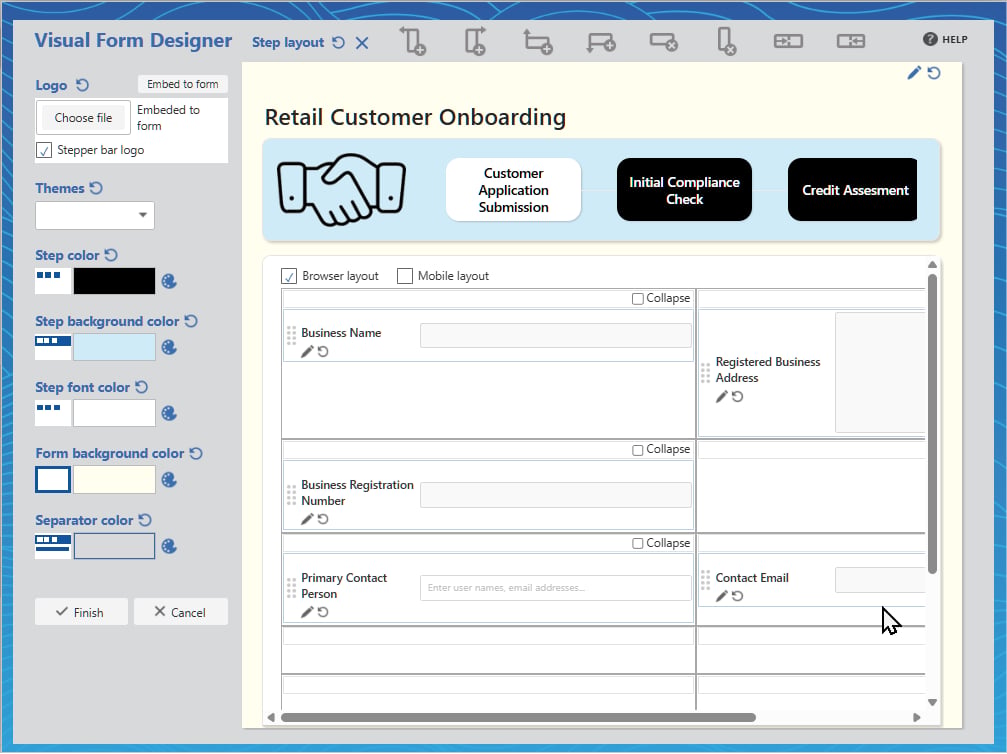Check Collapse above Primary Contact Person row
This screenshot has height=754, width=1007.
(x=638, y=543)
